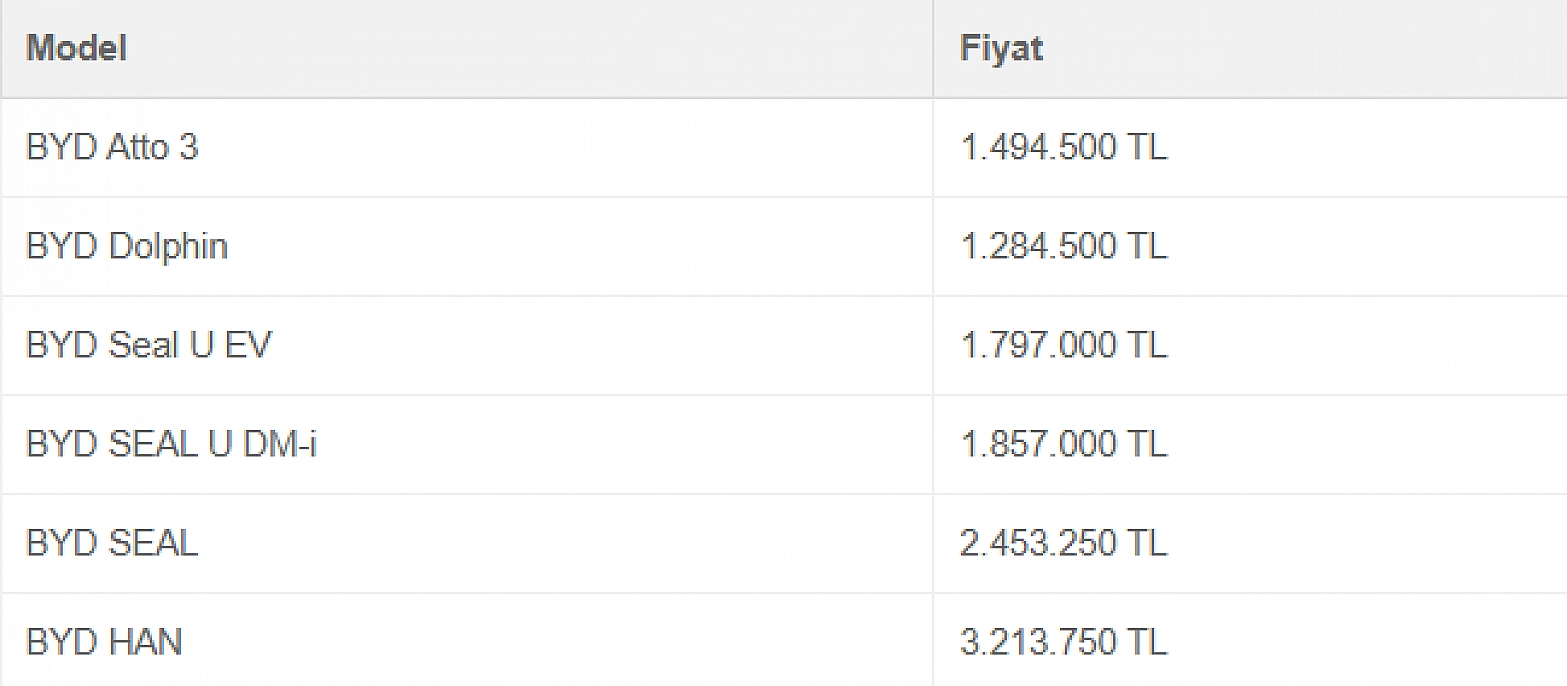Screen dimensions: 1567x686
Task: Select the BYD Seal U EV cell
Action: coord(466,346)
